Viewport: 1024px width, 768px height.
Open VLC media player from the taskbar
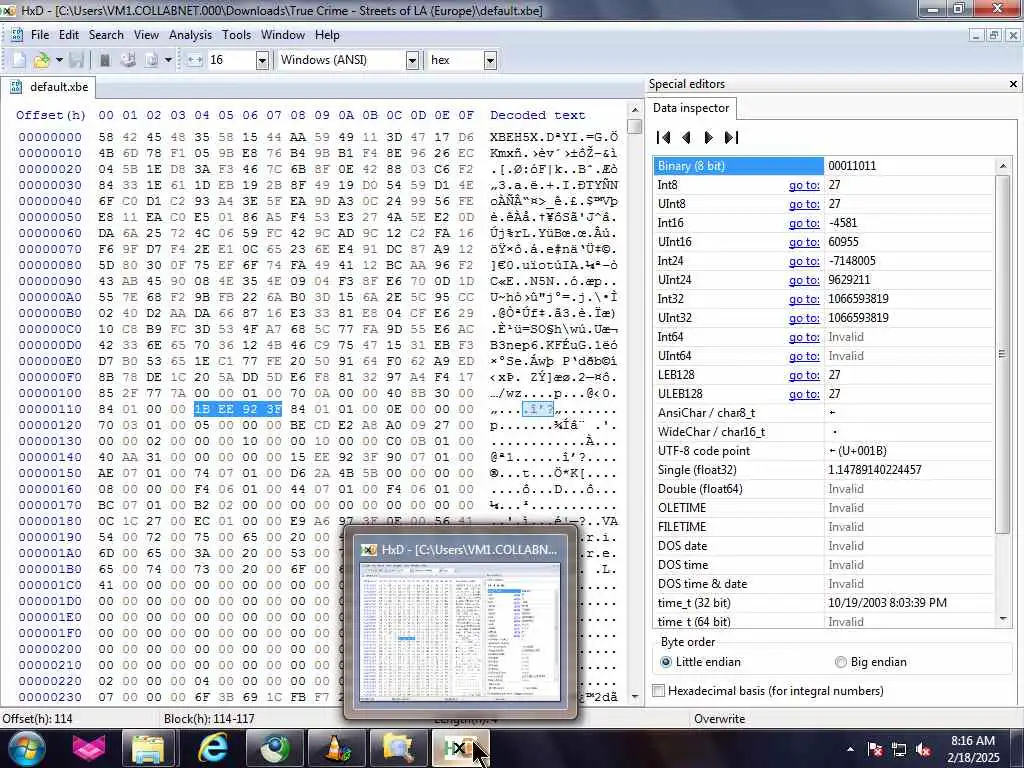(337, 748)
